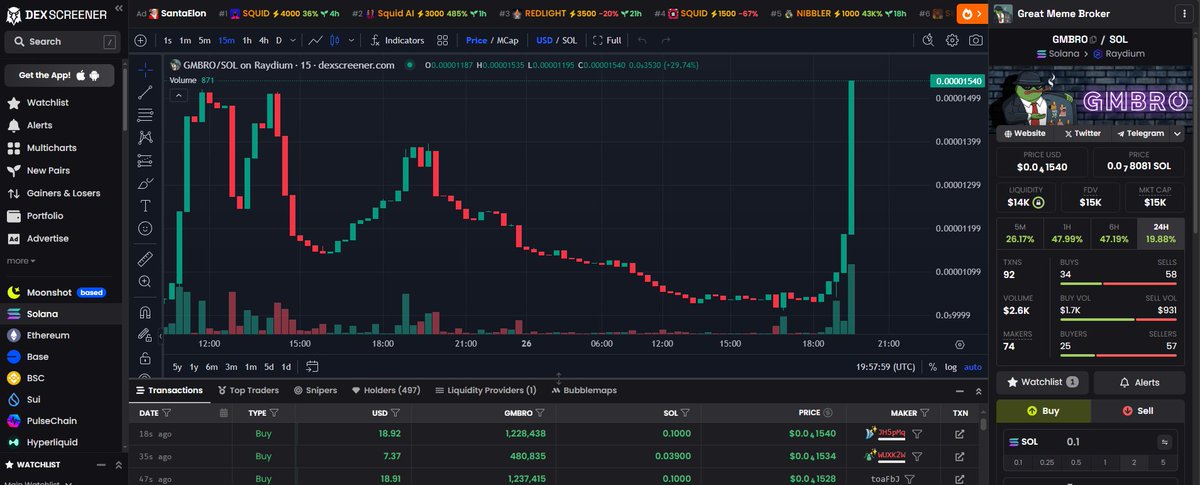Filter by maker JH5pMq funnel icon
The image size is (1200, 485).
pyautogui.click(x=917, y=434)
